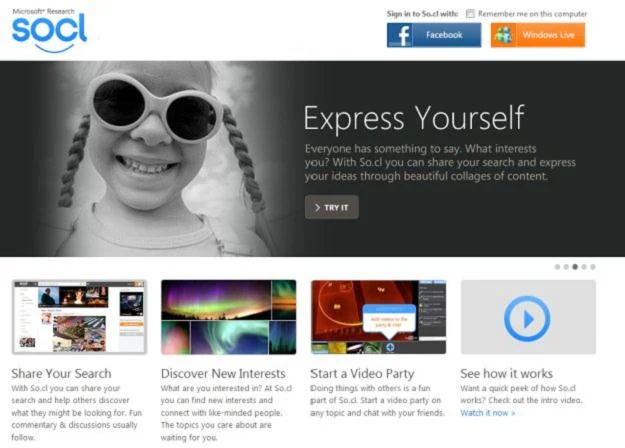Click the Discover New Interests heading
Image resolution: width=625 pixels, height=448 pixels.
(x=223, y=374)
